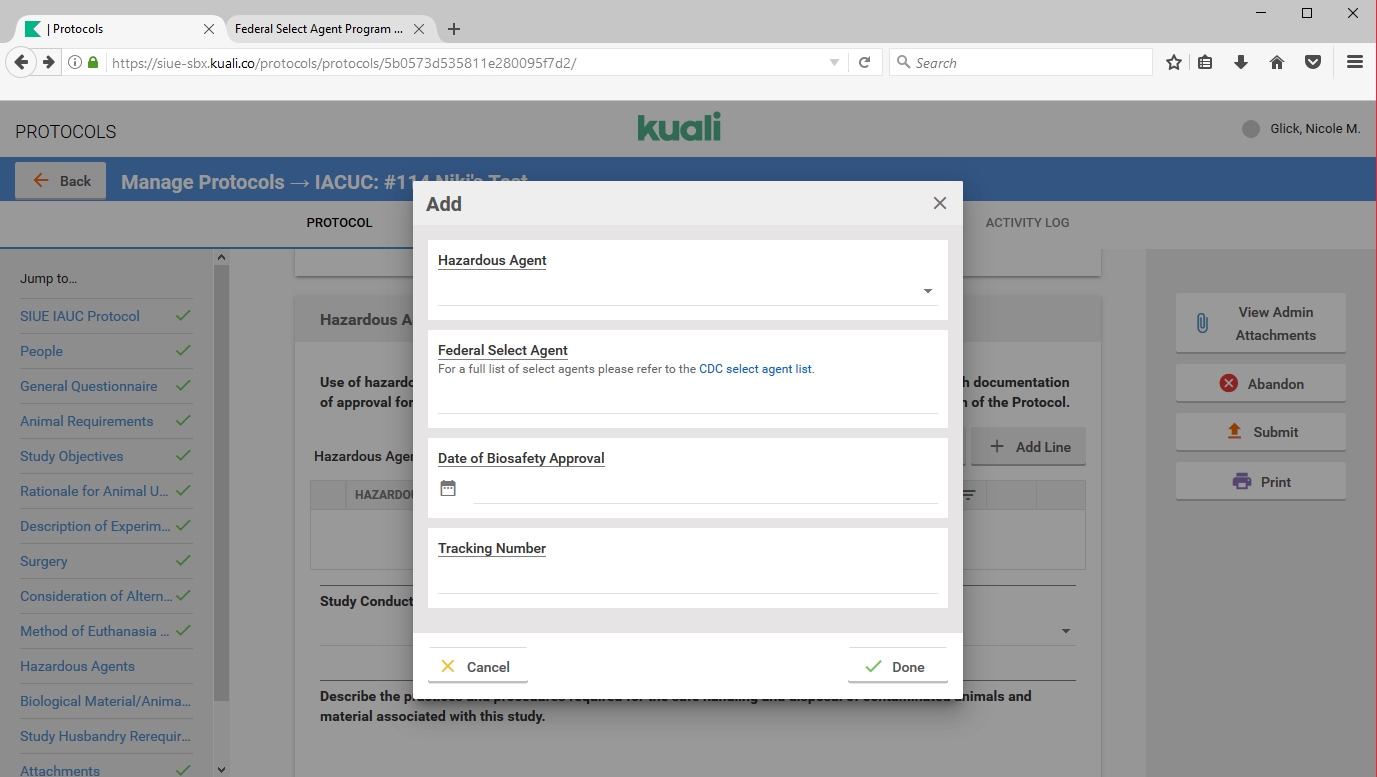This screenshot has width=1377, height=777.
Task: Switch to the Federal Select Agent Program tab
Action: tap(318, 29)
